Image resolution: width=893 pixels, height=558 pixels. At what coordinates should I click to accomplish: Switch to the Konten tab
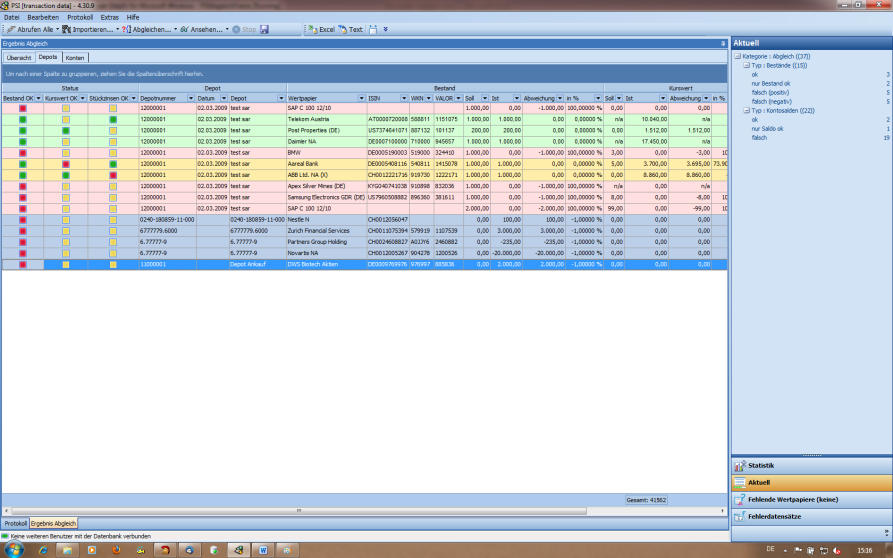[75, 58]
